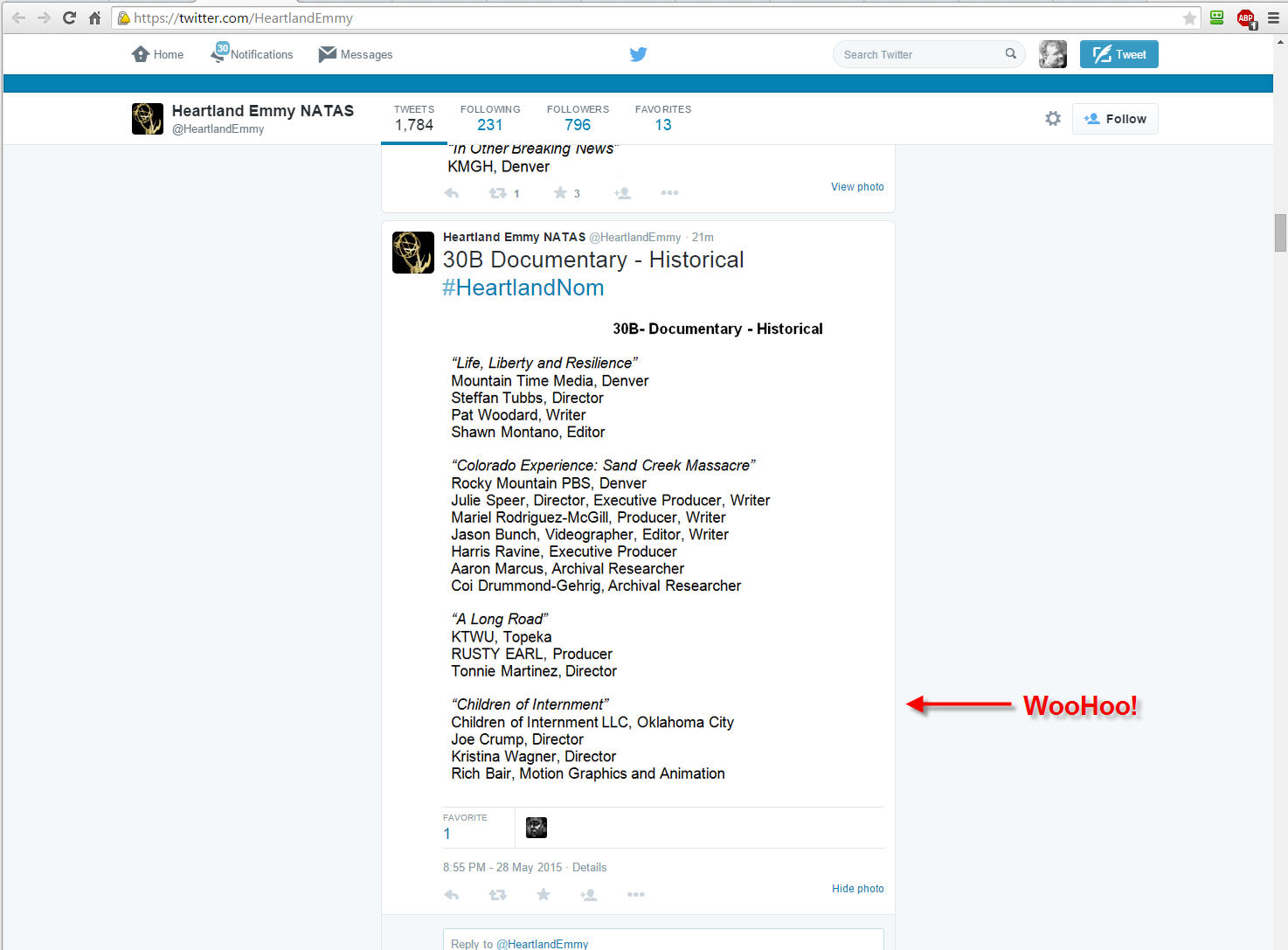
Task: Click the browser forward arrow
Action: (x=44, y=17)
